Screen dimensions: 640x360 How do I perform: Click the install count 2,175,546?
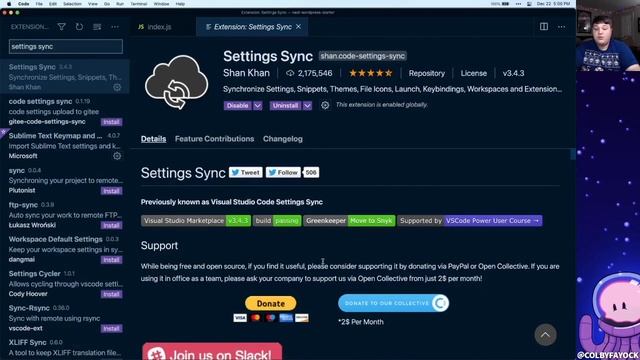(x=309, y=73)
